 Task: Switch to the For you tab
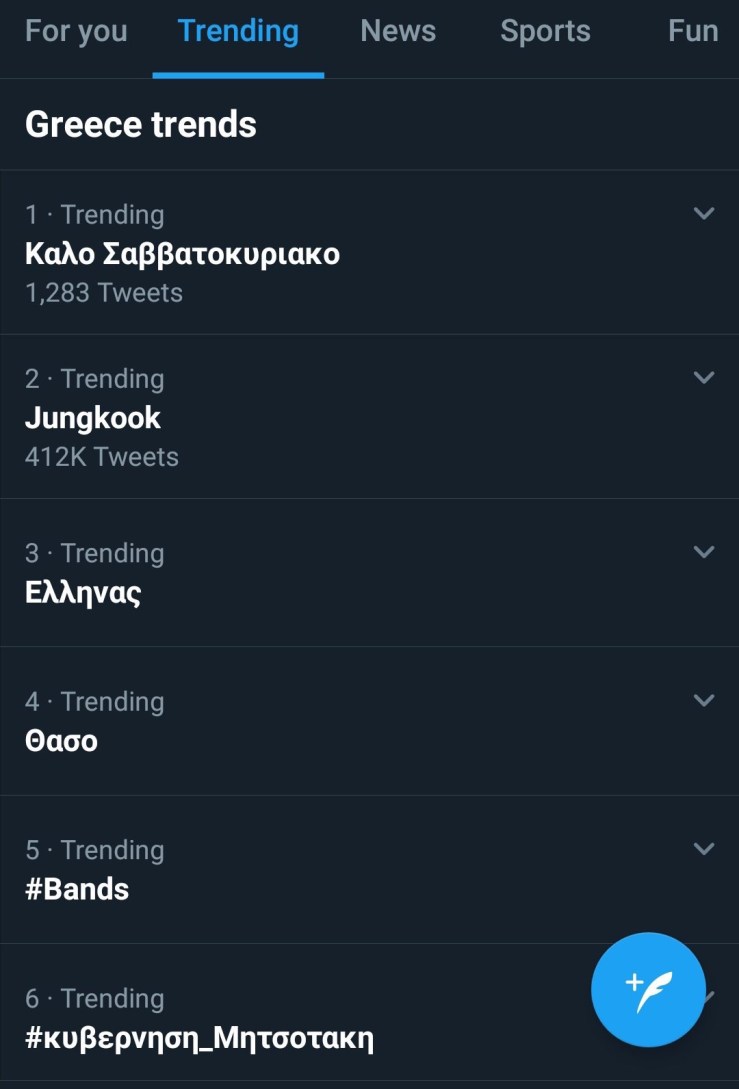76,31
